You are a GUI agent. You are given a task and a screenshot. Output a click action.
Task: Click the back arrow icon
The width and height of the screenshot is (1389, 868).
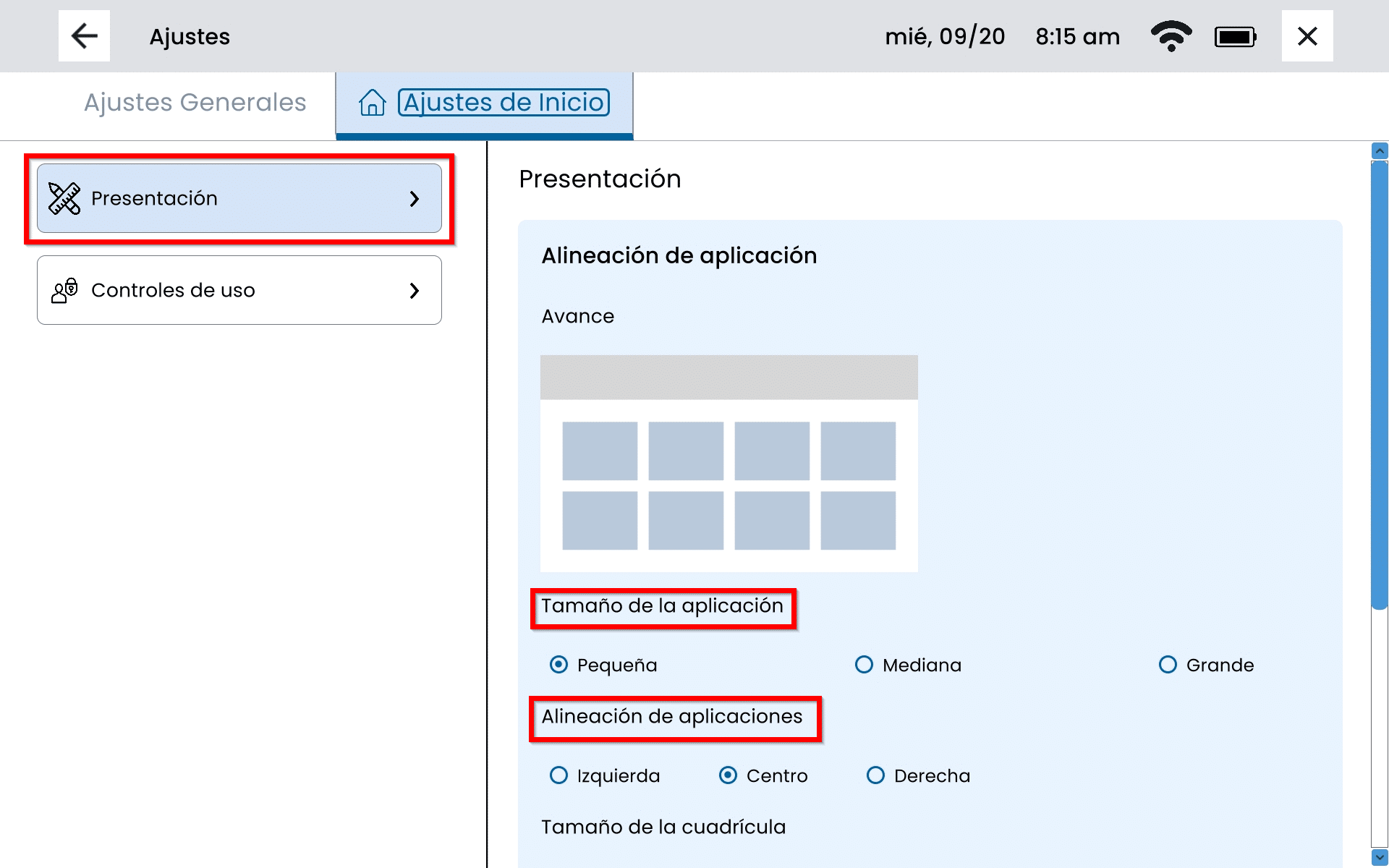tap(84, 36)
